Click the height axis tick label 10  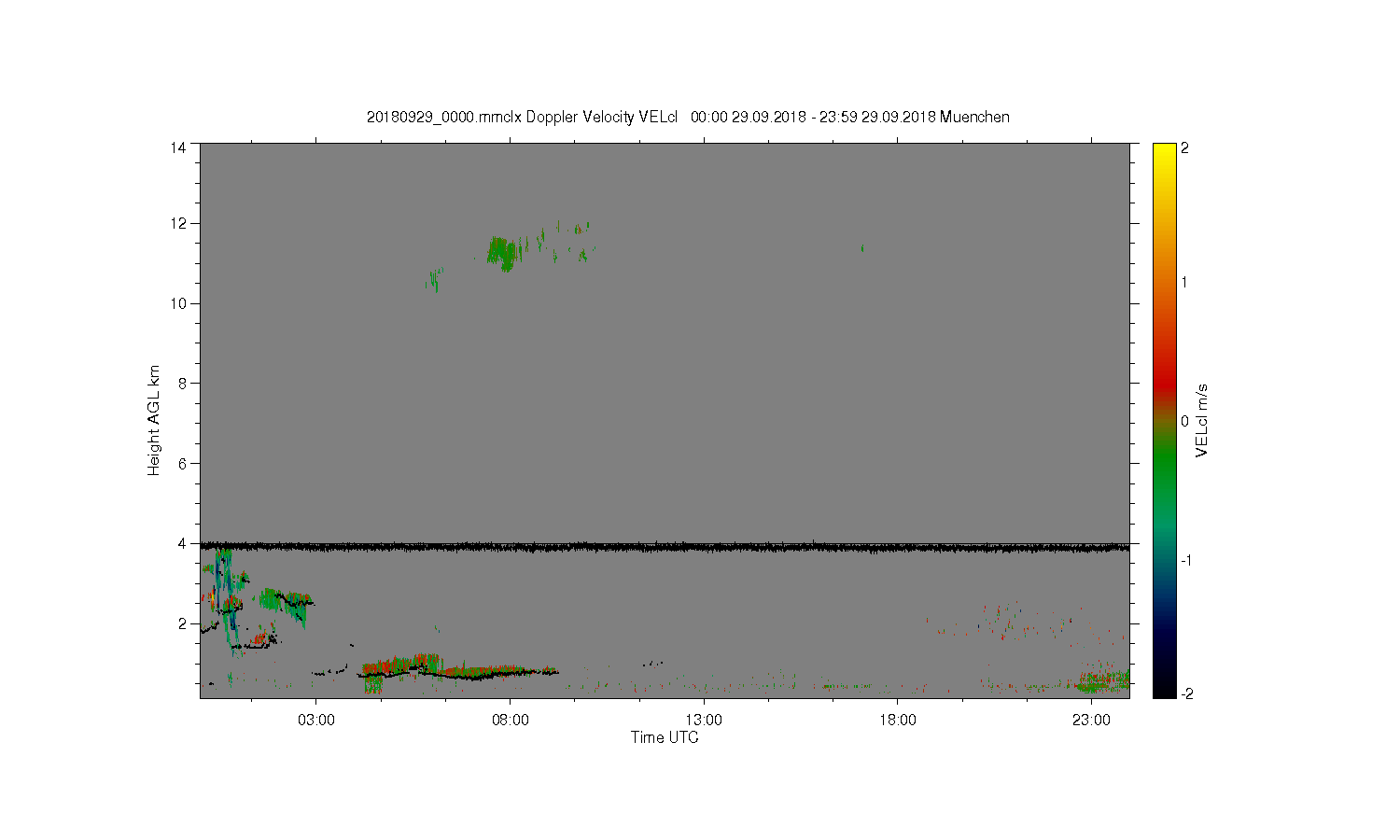(178, 303)
